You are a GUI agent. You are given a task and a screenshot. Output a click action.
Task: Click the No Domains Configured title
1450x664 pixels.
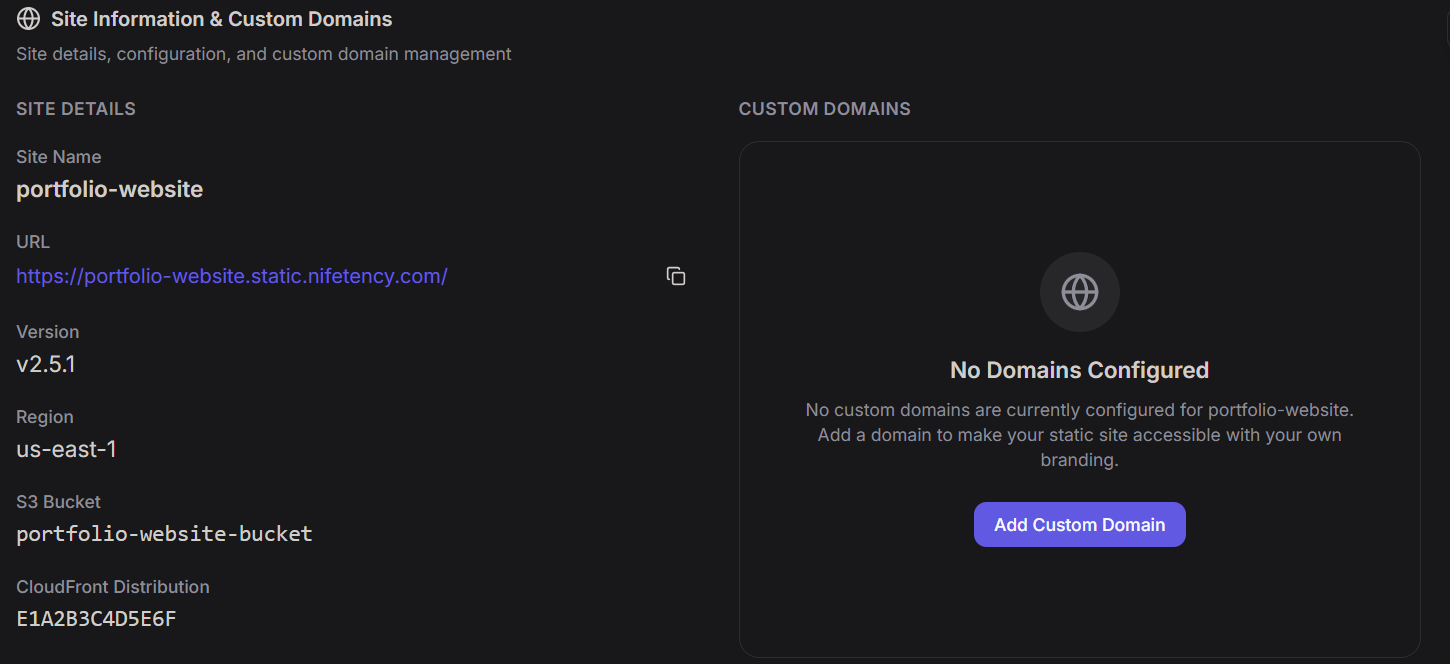tap(1080, 370)
